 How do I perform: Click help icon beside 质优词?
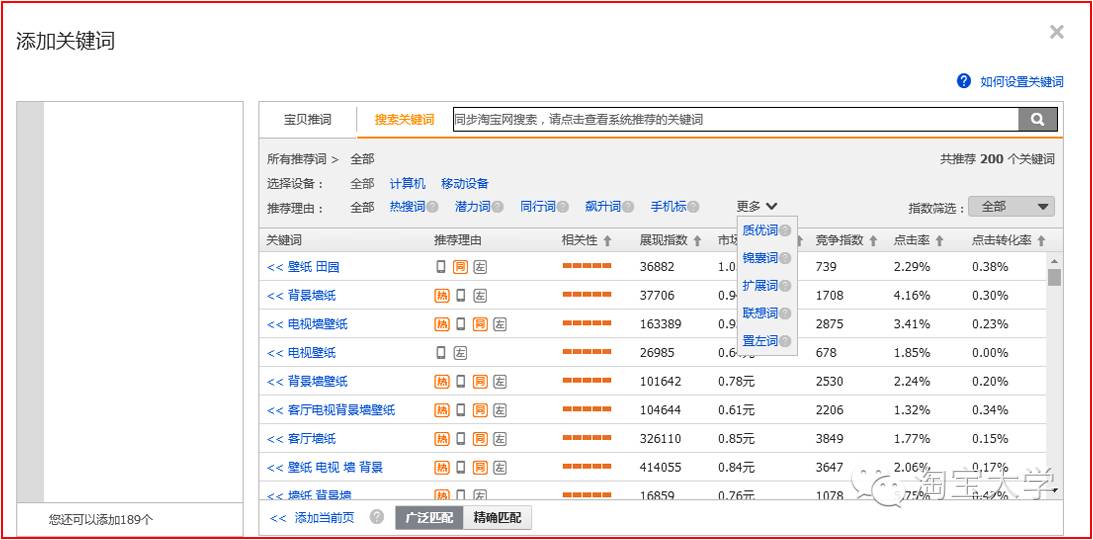786,231
